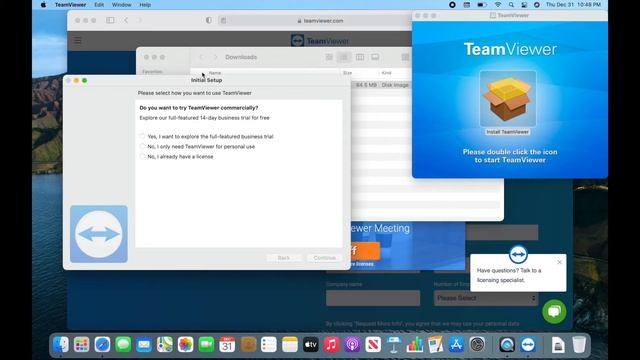Choose the personal use only option
640x360 pixels.
[142, 146]
